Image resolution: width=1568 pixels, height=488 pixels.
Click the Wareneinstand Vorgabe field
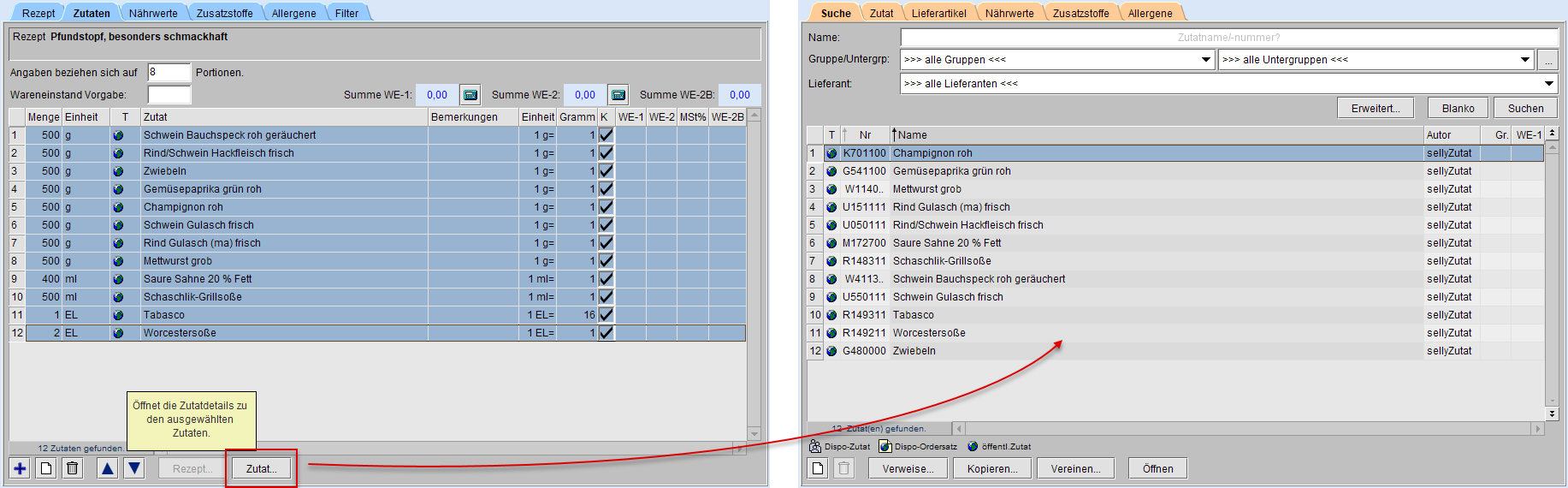coord(169,94)
